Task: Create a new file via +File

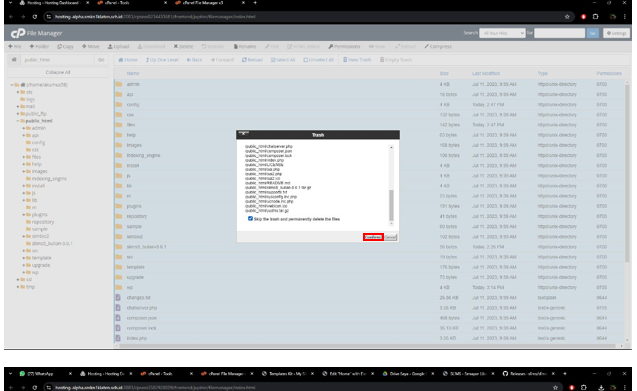Action: click(x=15, y=46)
